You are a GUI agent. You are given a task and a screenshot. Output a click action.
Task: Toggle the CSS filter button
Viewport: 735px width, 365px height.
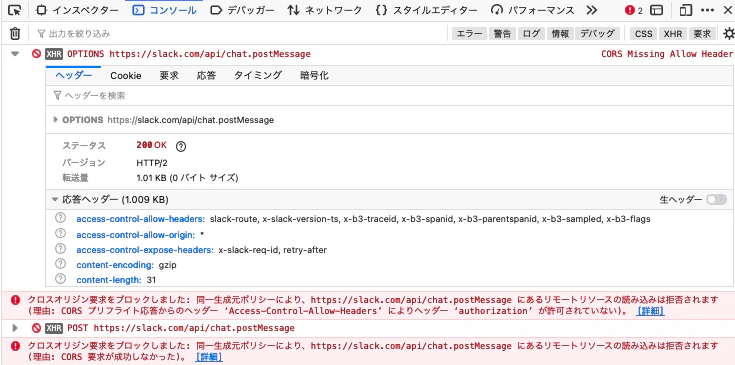pyautogui.click(x=644, y=33)
